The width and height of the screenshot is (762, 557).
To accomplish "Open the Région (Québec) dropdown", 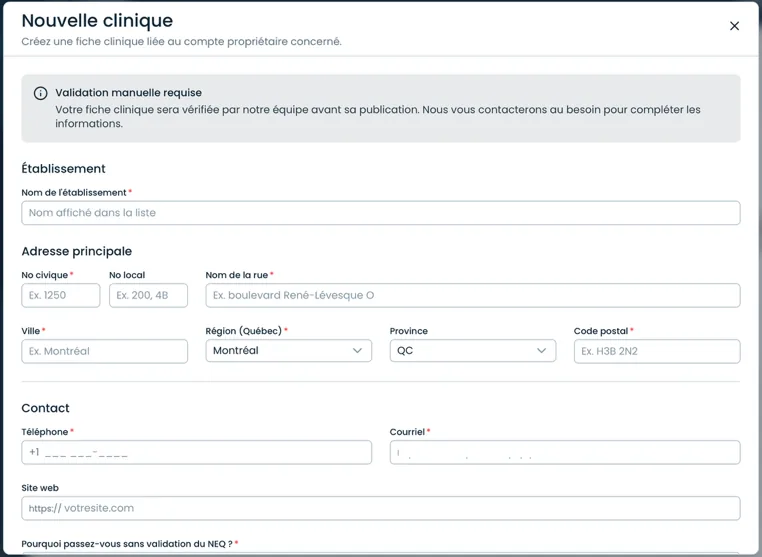I will pos(289,351).
